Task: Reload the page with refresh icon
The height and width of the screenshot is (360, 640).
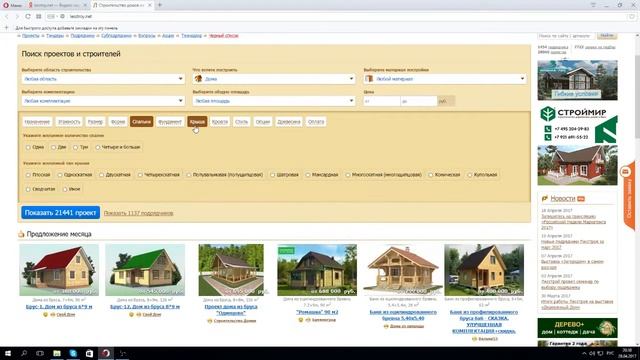Action: pos(28,16)
